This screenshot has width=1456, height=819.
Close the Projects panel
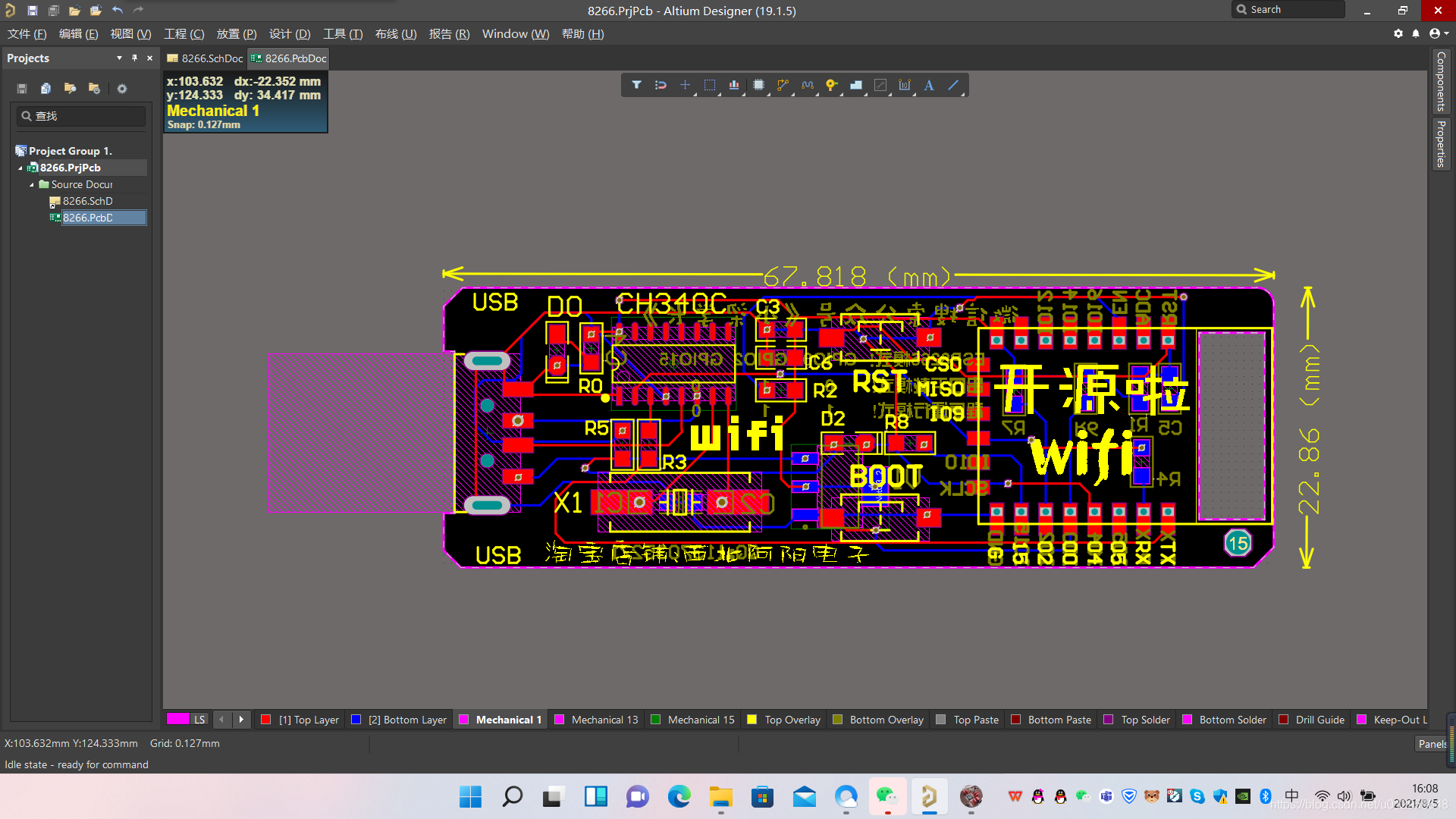(x=149, y=58)
